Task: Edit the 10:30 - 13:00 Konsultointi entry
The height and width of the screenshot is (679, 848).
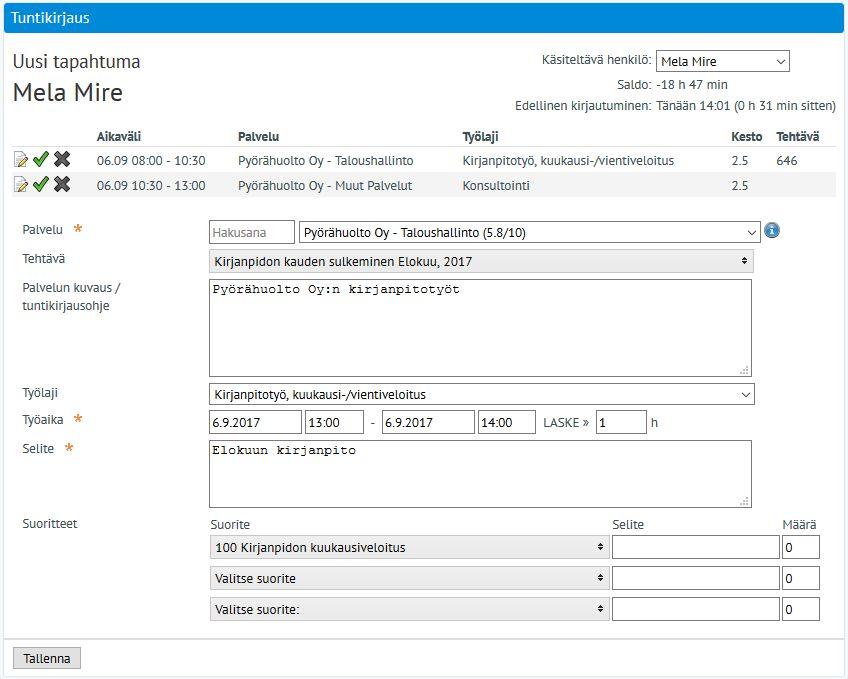Action: tap(21, 184)
